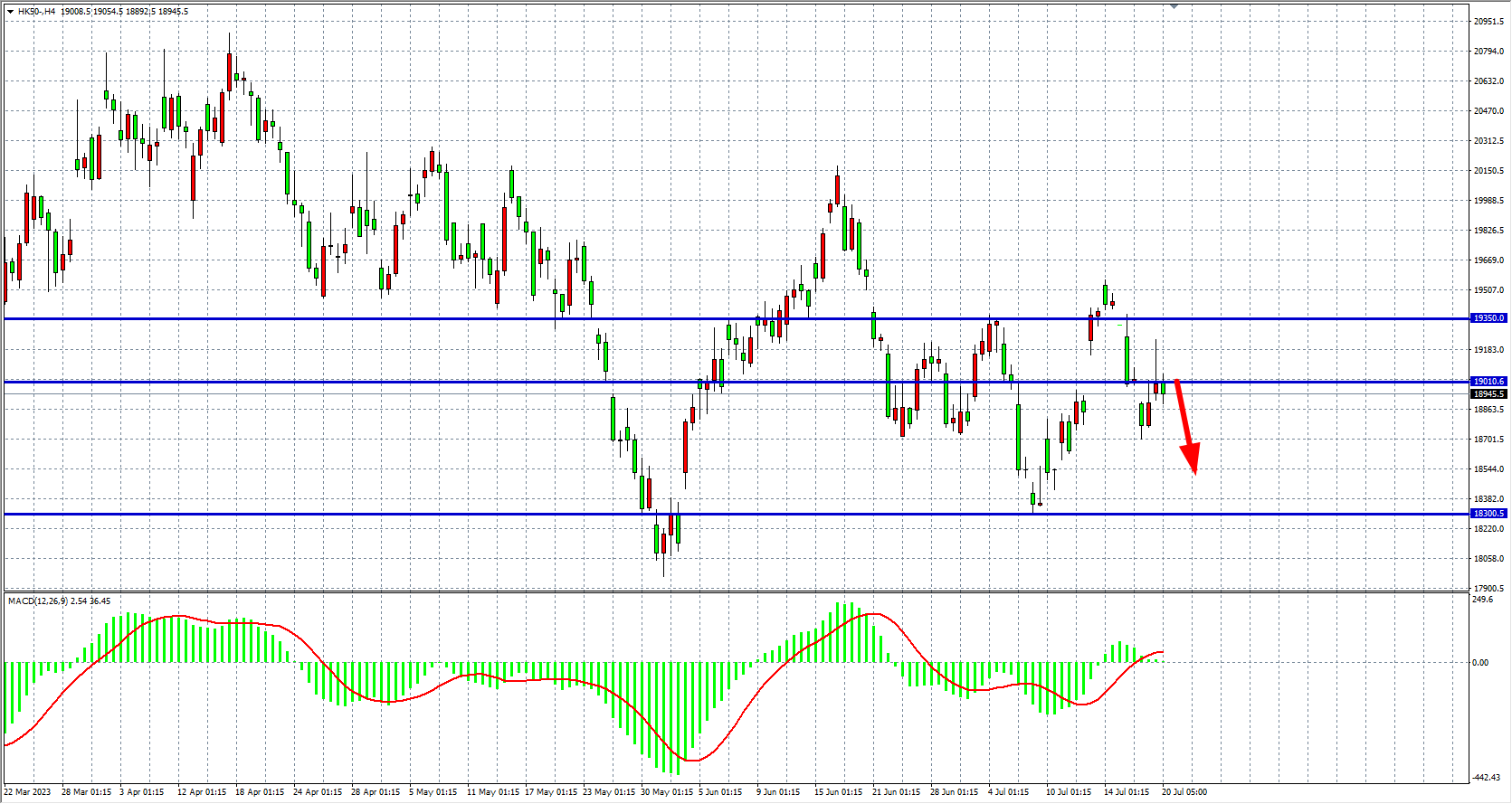
Task: Open the dropdown triangle beside HK50 symbol
Action: 10,12
